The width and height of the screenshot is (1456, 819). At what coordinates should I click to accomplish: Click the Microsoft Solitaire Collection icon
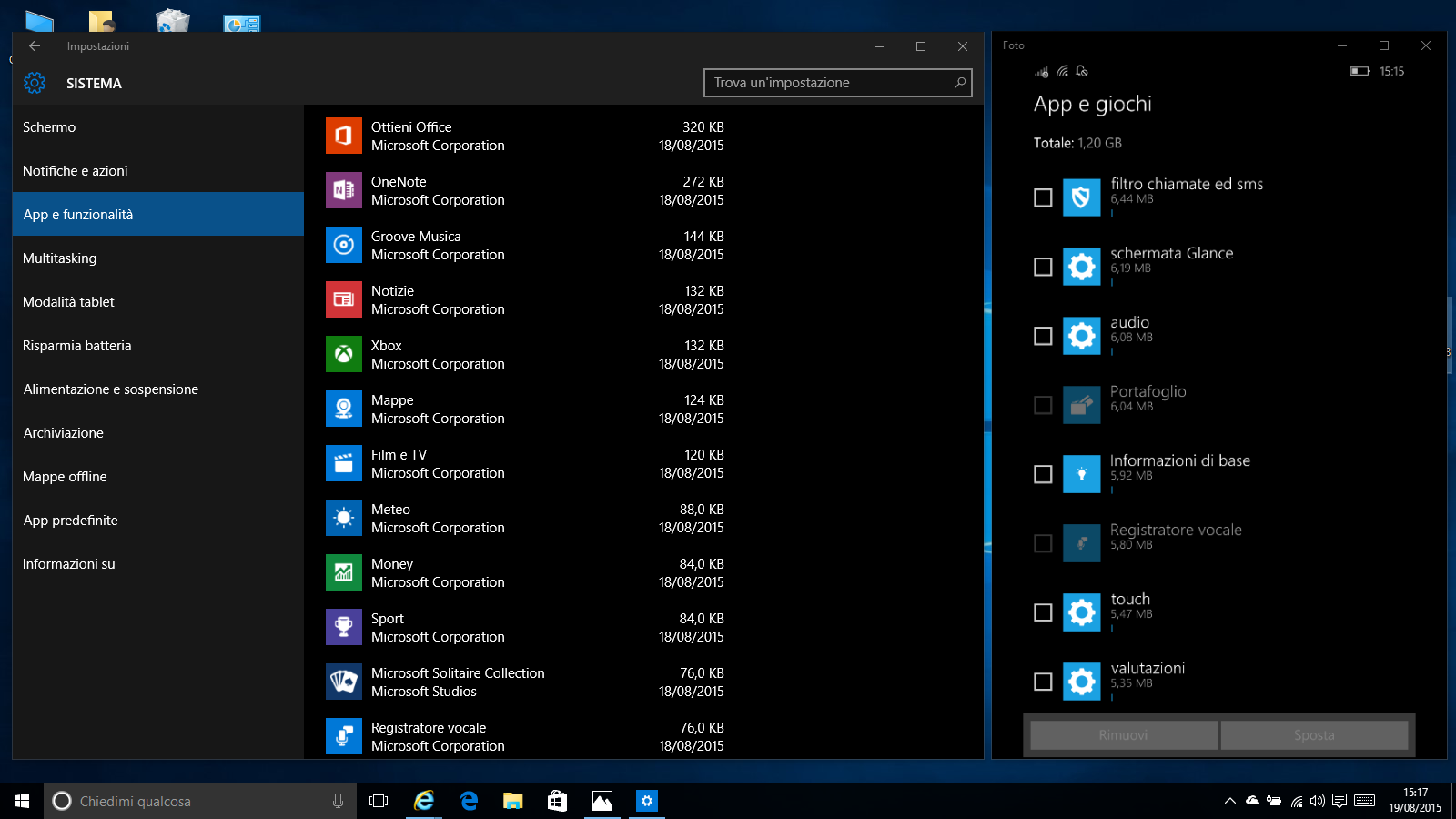pyautogui.click(x=344, y=682)
